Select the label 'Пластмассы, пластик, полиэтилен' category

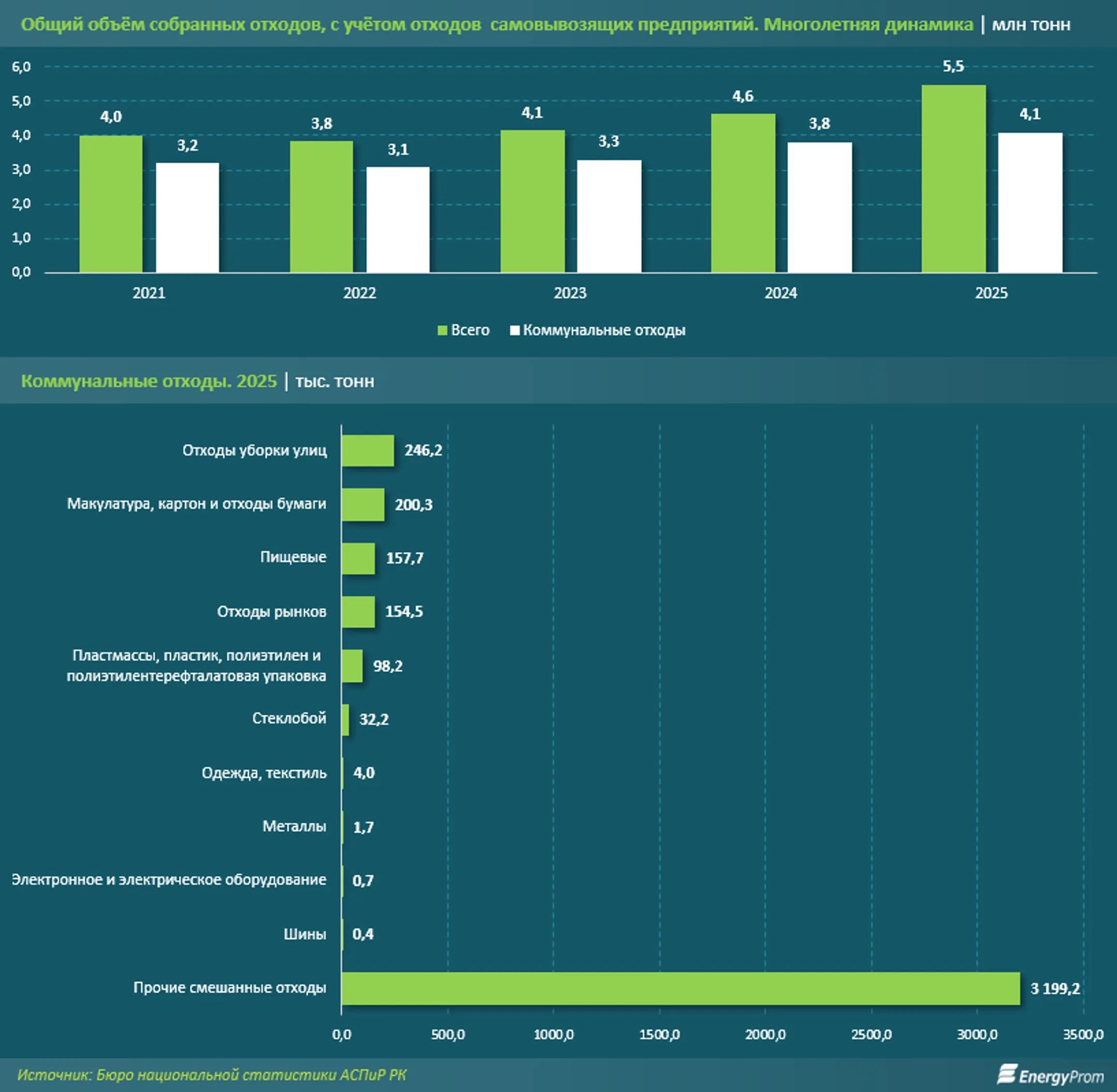click(x=197, y=666)
